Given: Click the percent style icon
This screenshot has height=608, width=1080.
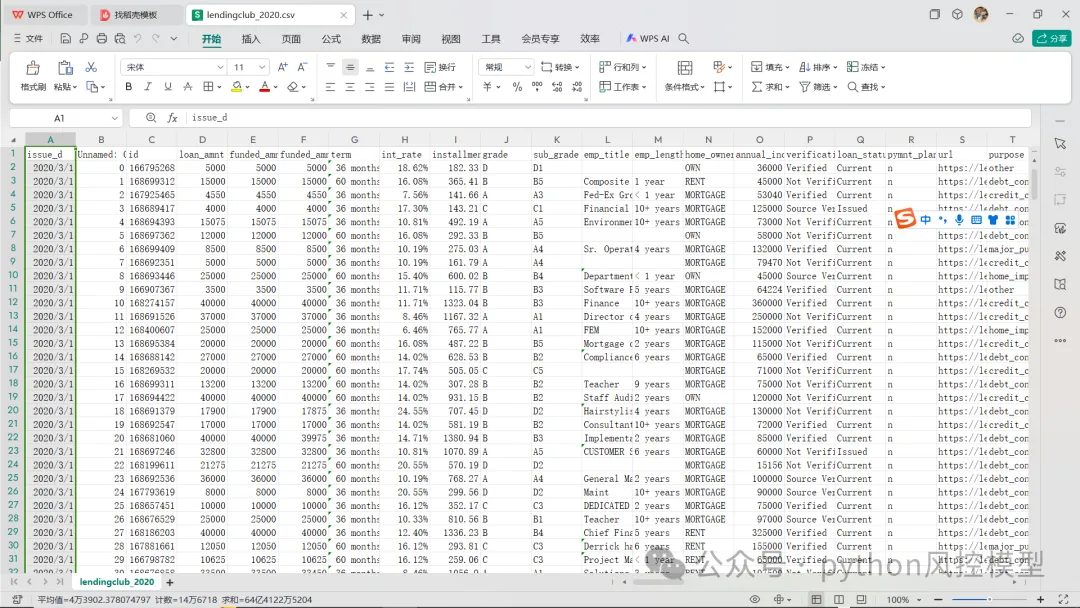Looking at the screenshot, I should 517,87.
